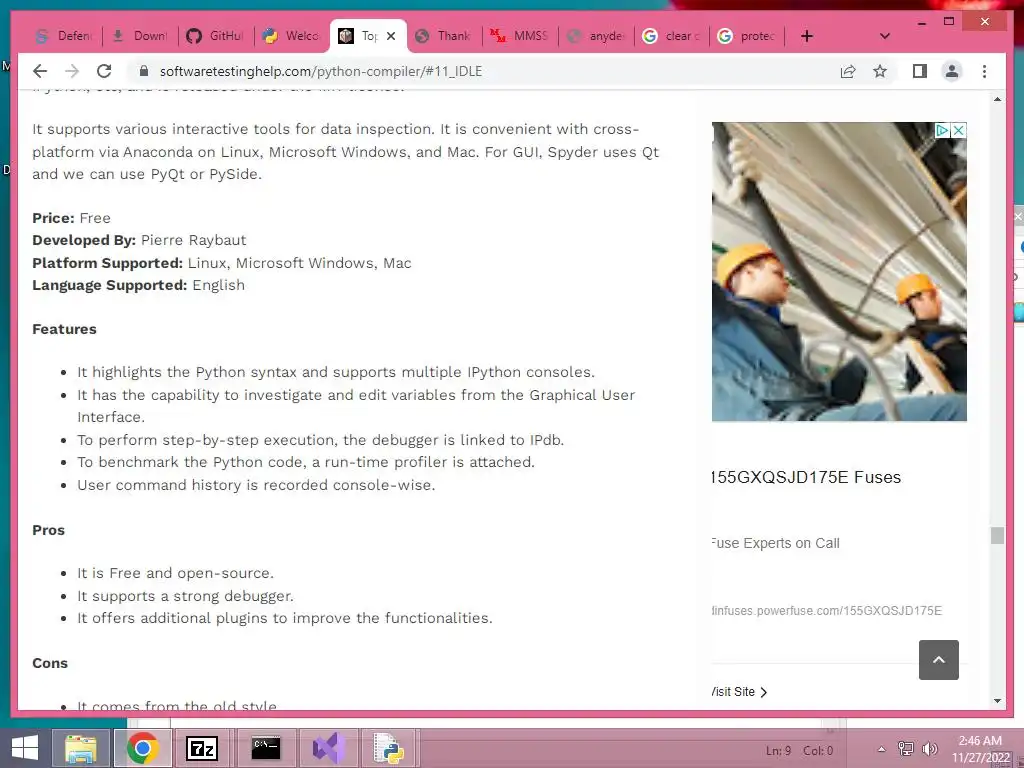Bookmark this page with star icon
1024x768 pixels.
880,71
